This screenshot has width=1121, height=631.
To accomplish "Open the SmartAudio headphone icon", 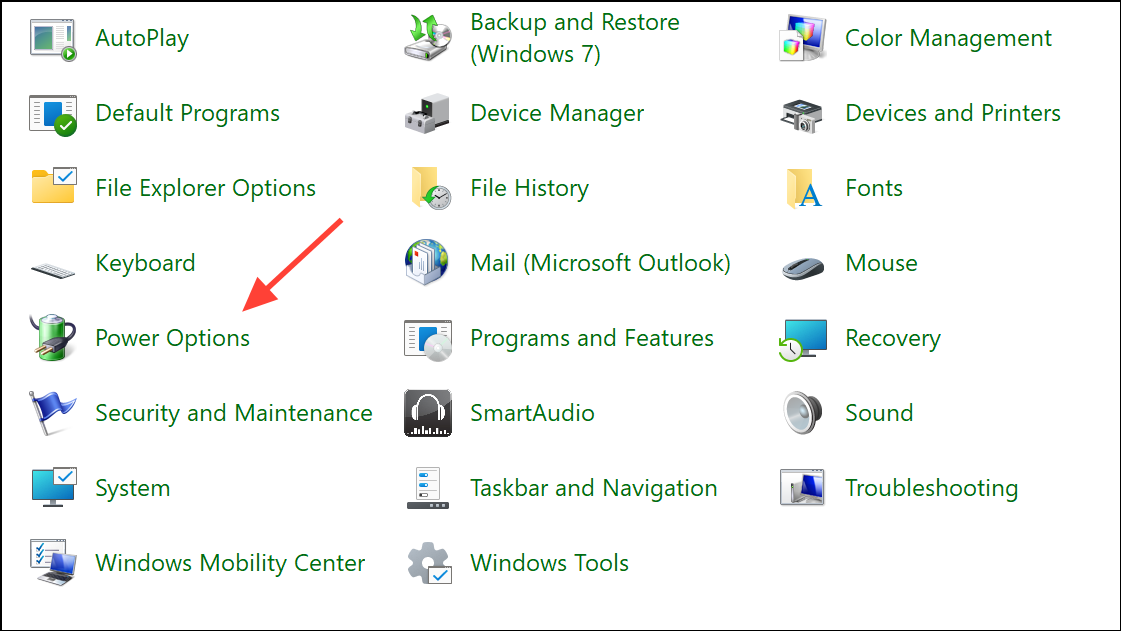I will (x=427, y=413).
